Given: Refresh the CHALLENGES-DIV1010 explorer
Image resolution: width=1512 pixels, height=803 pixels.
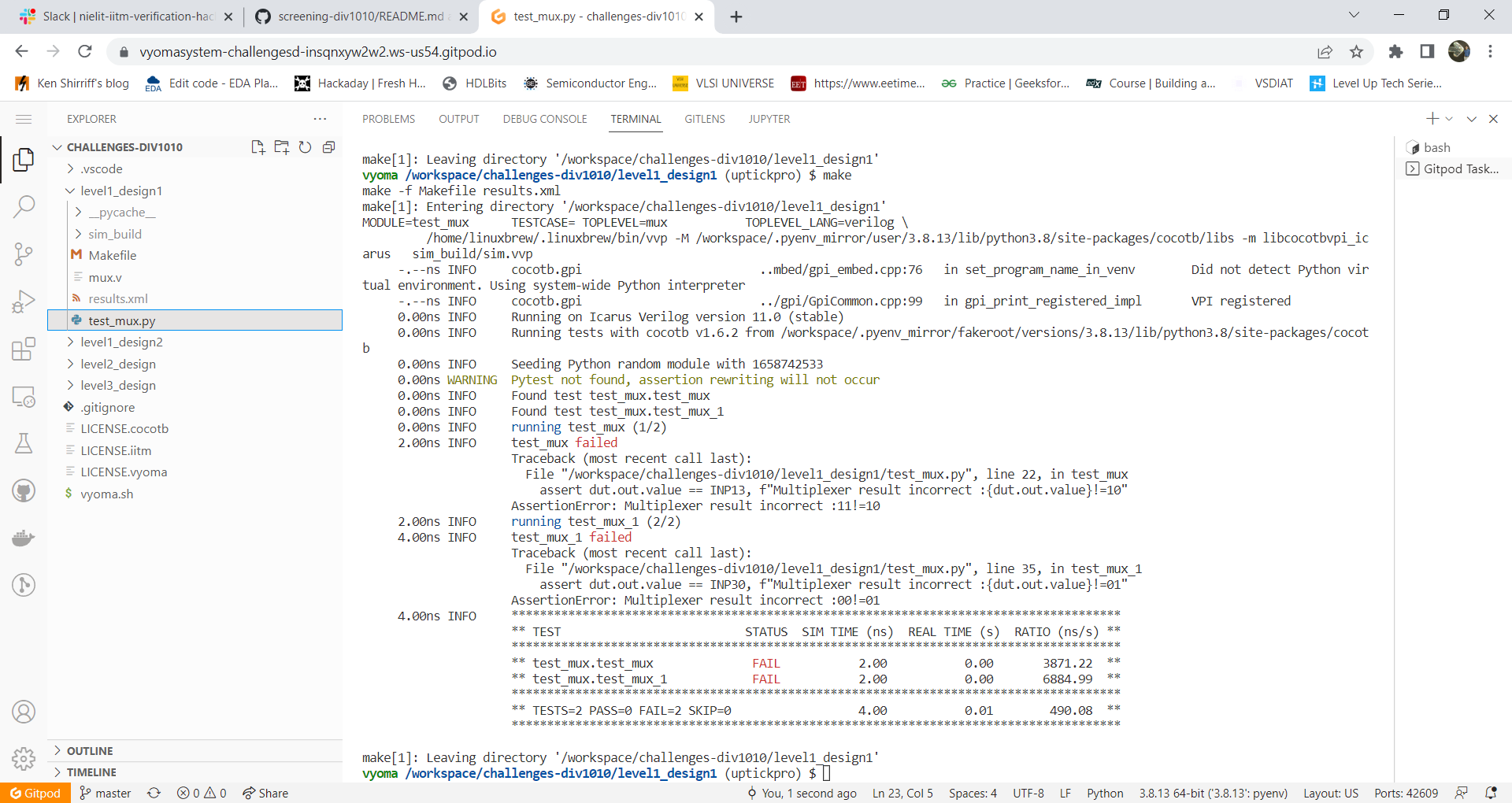Looking at the screenshot, I should [306, 147].
